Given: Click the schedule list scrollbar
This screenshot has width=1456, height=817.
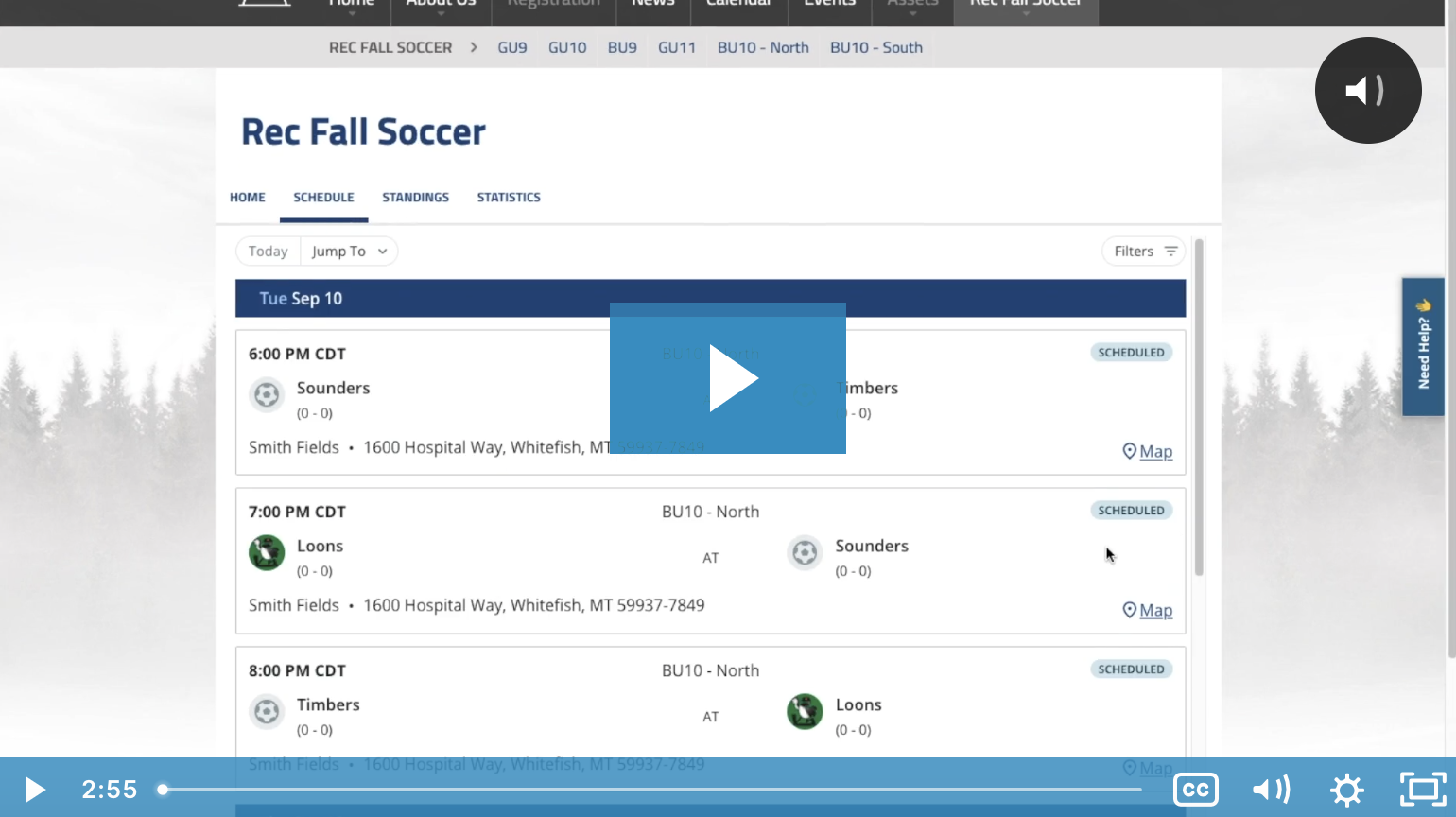Looking at the screenshot, I should [1199, 407].
